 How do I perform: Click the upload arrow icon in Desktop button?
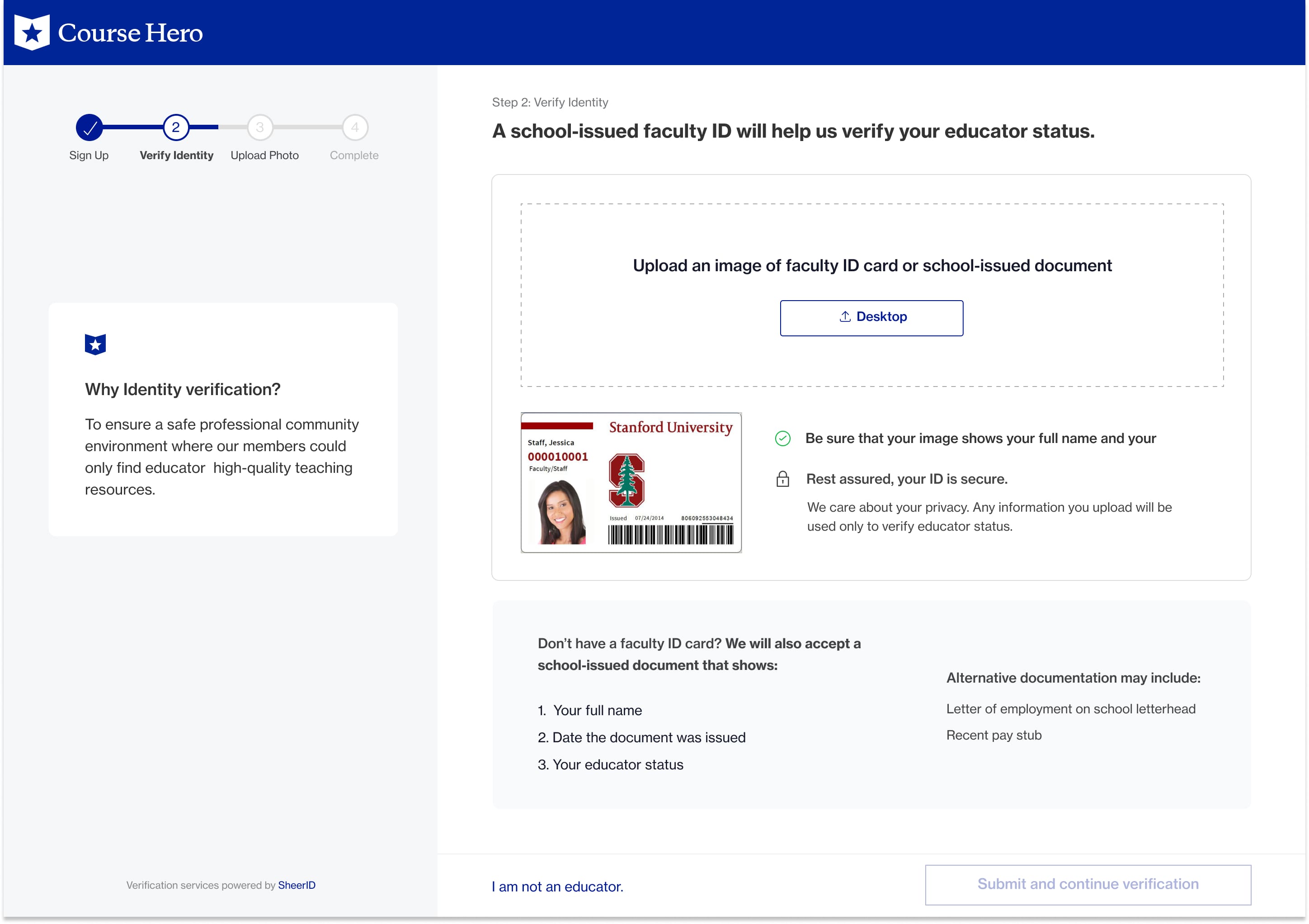[x=845, y=317]
